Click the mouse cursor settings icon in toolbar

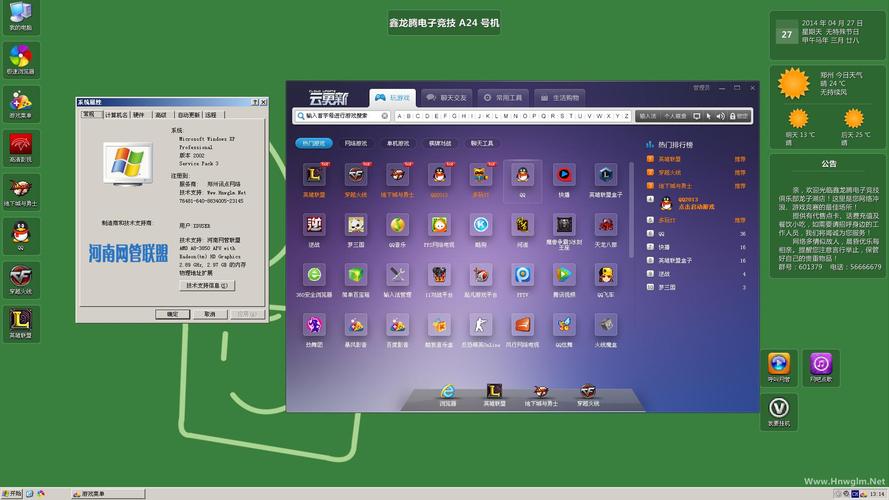pyautogui.click(x=708, y=116)
